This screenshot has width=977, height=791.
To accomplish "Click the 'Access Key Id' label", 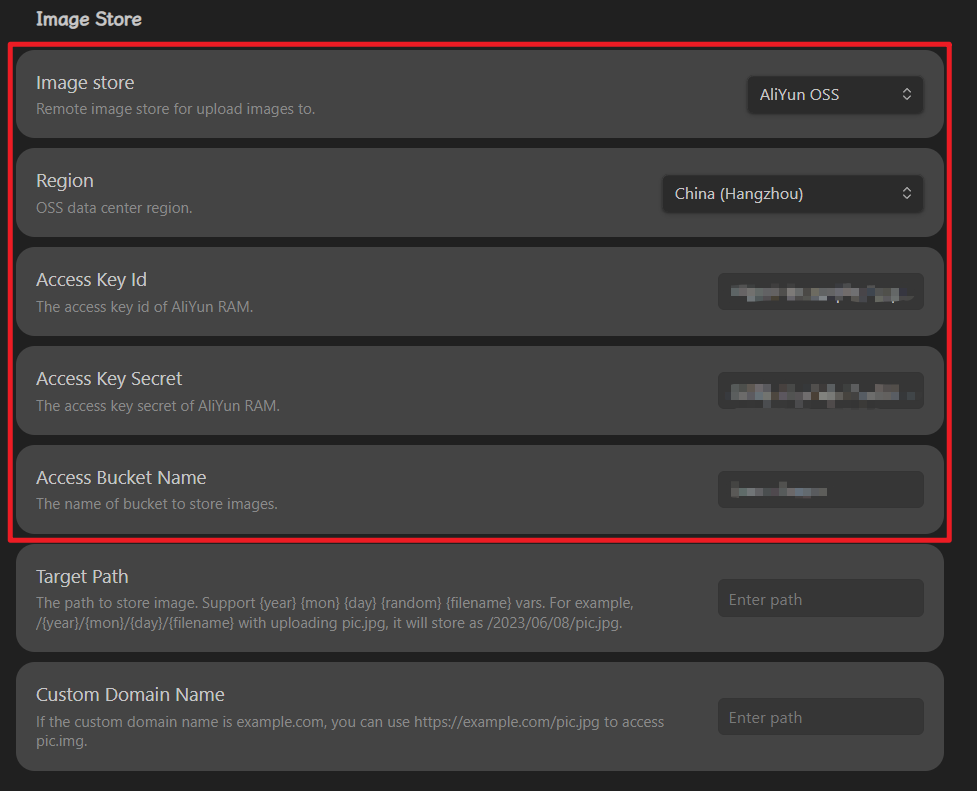I will tap(91, 280).
